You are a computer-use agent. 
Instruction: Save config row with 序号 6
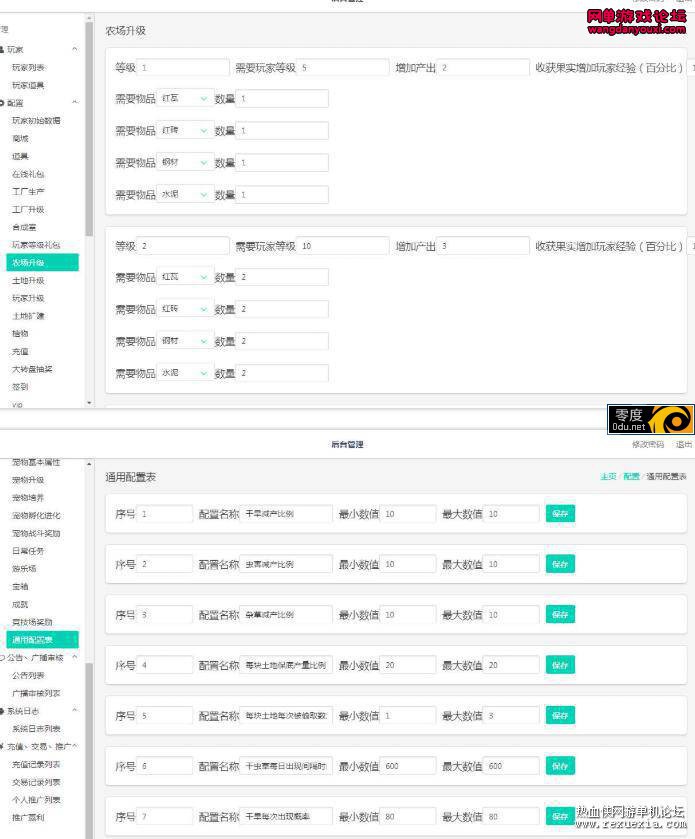coord(560,766)
